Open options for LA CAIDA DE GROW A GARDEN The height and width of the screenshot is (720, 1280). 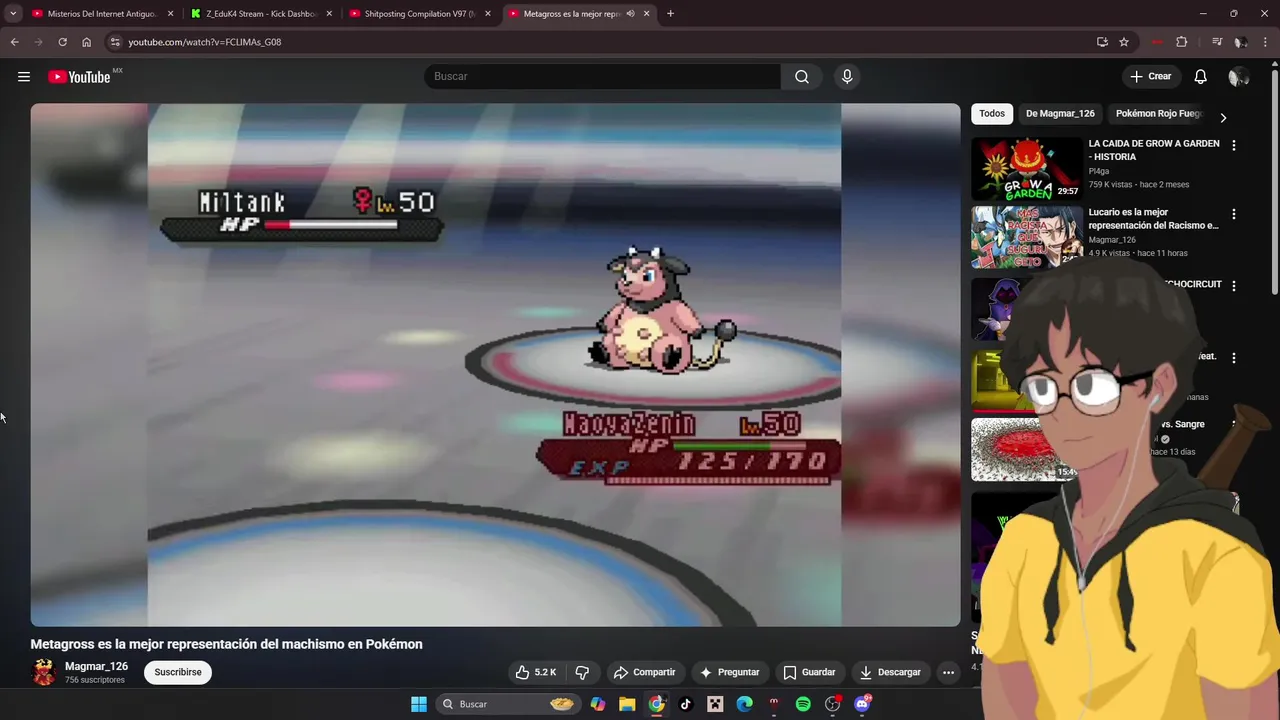(x=1233, y=145)
